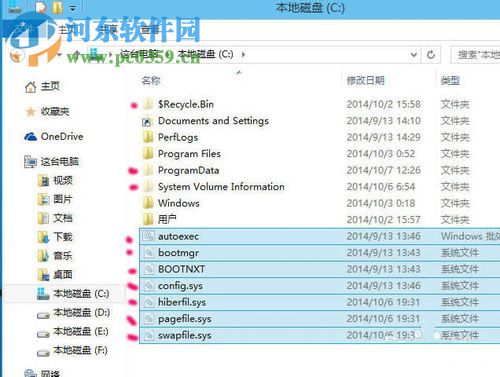500x377 pixels.
Task: Click the 2014/9/13 14:29 date of PerfLogs
Action: 383,137
